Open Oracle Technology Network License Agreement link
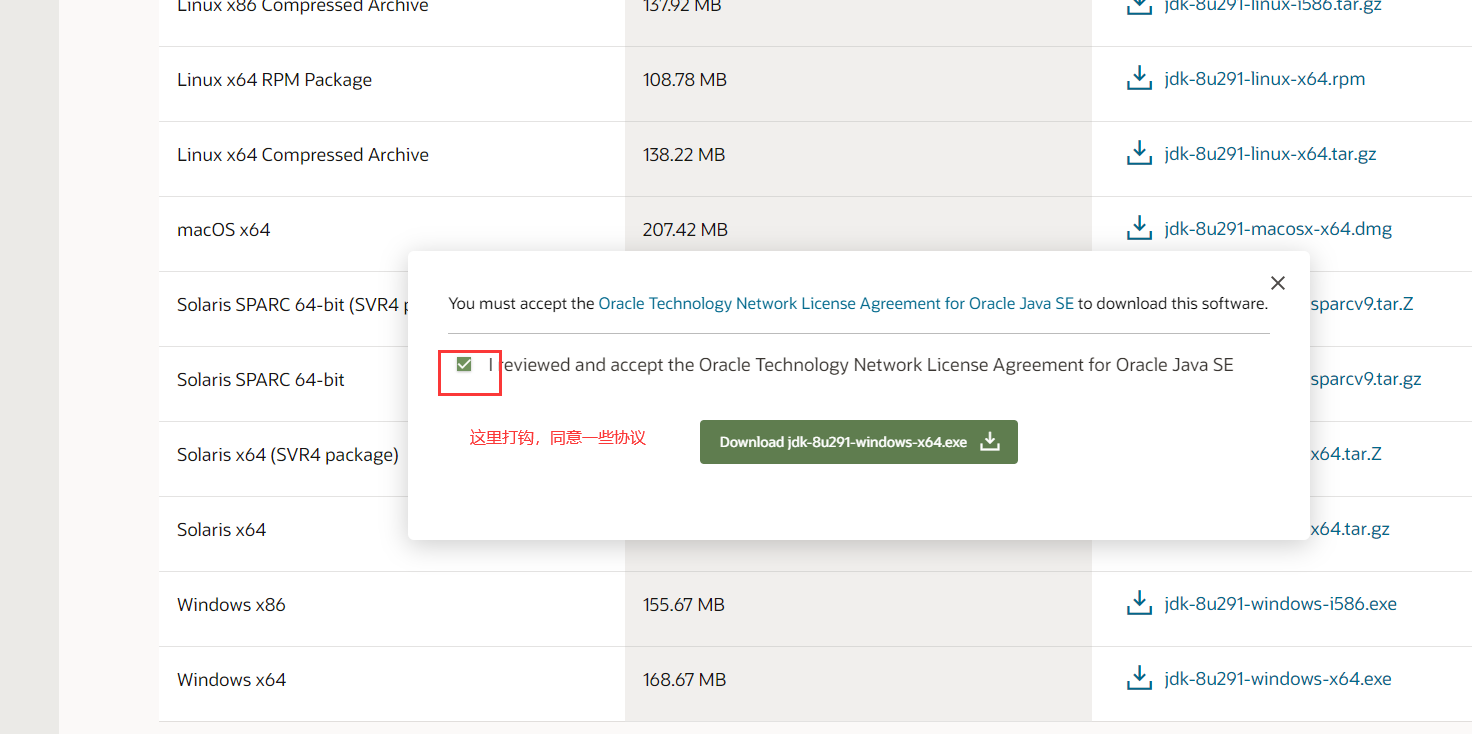The image size is (1472, 734). pos(836,303)
